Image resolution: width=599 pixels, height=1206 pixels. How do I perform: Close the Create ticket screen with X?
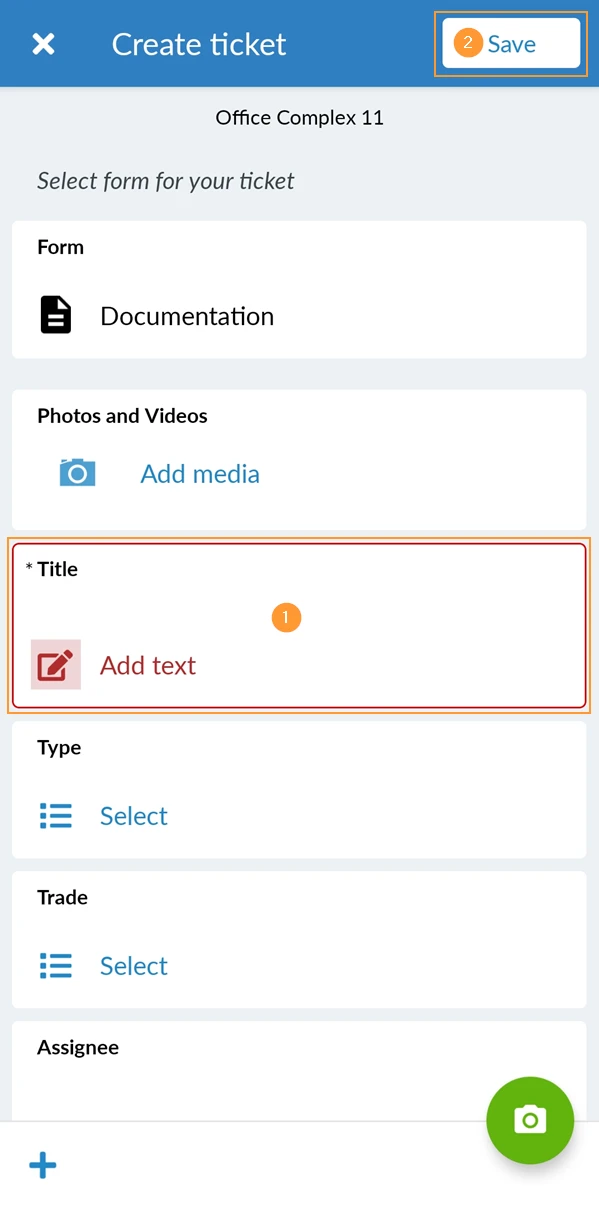pos(43,44)
